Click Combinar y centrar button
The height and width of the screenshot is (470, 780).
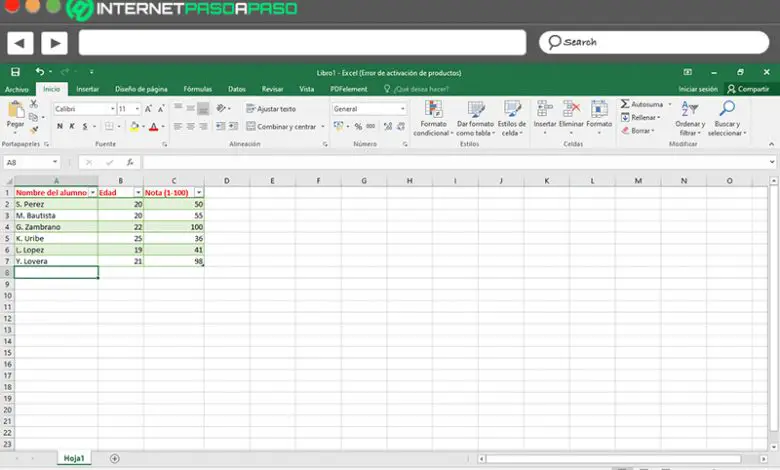coord(281,126)
